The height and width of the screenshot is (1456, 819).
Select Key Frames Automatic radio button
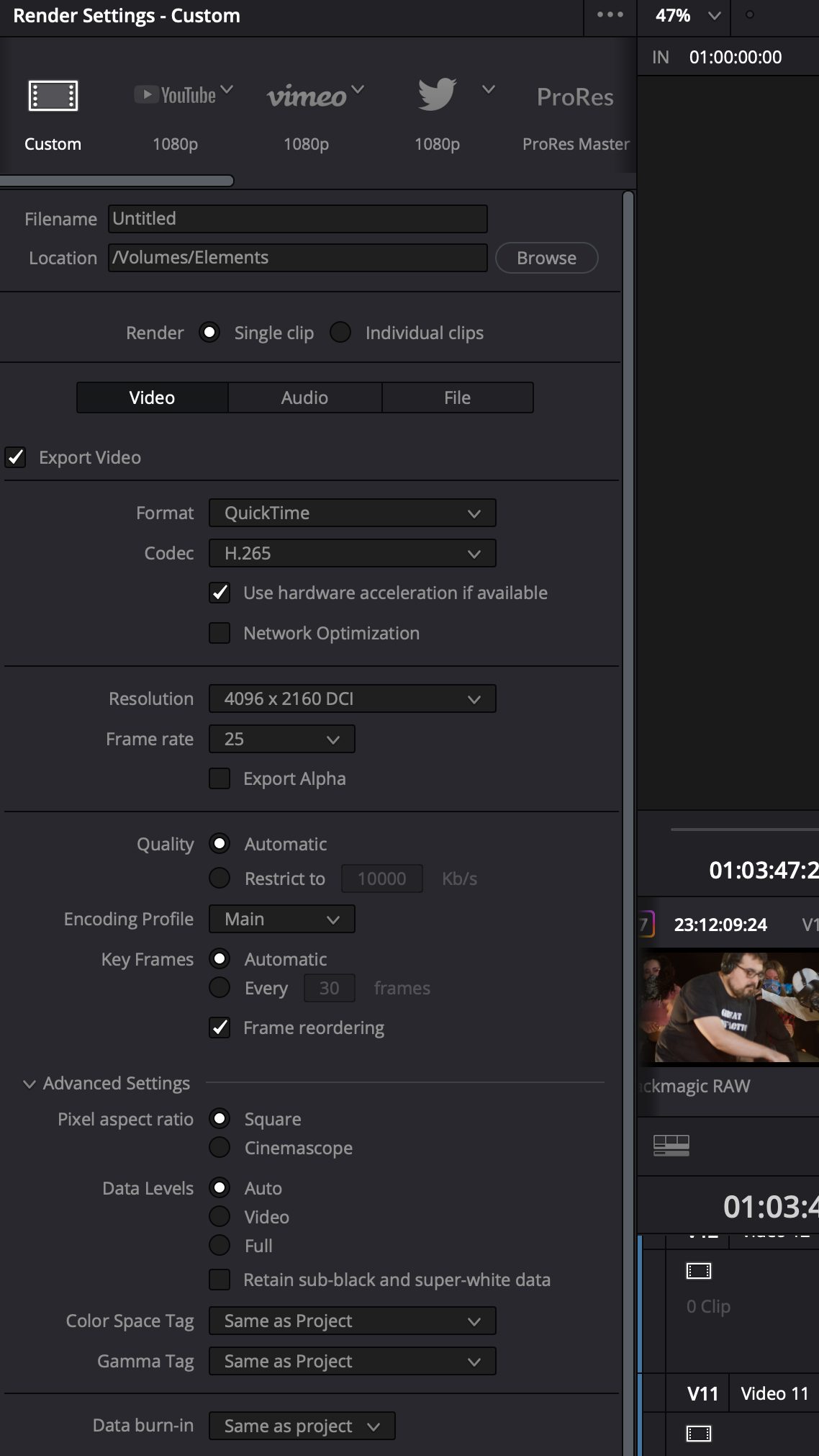(x=220, y=958)
